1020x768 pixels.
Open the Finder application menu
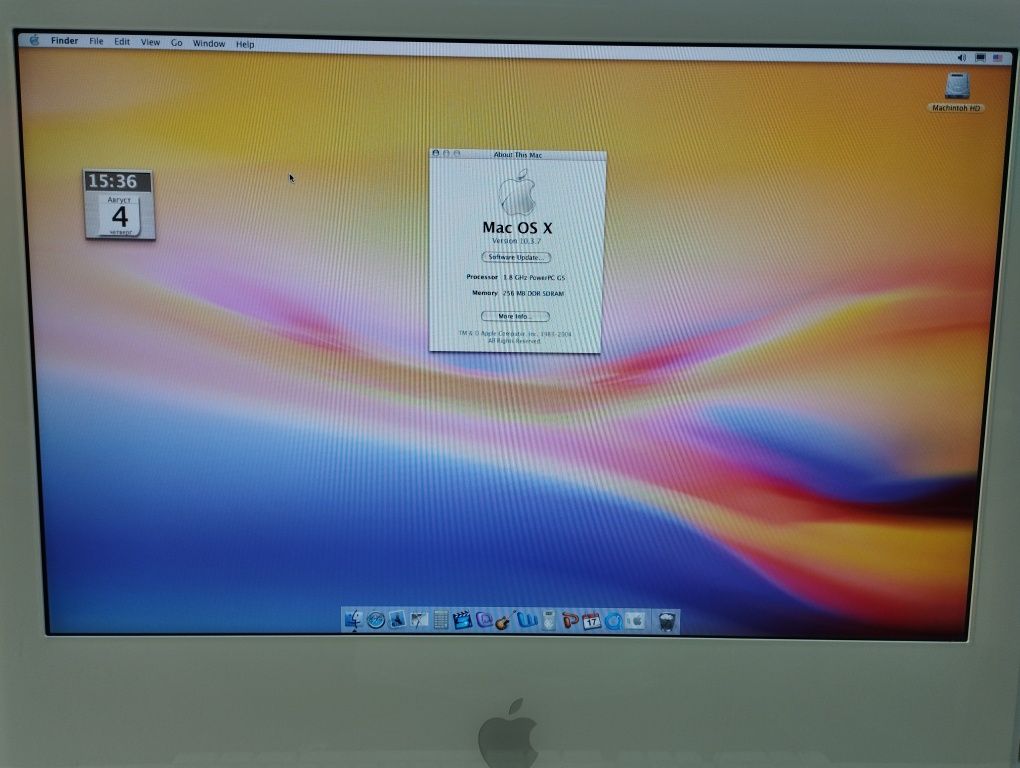[x=64, y=41]
